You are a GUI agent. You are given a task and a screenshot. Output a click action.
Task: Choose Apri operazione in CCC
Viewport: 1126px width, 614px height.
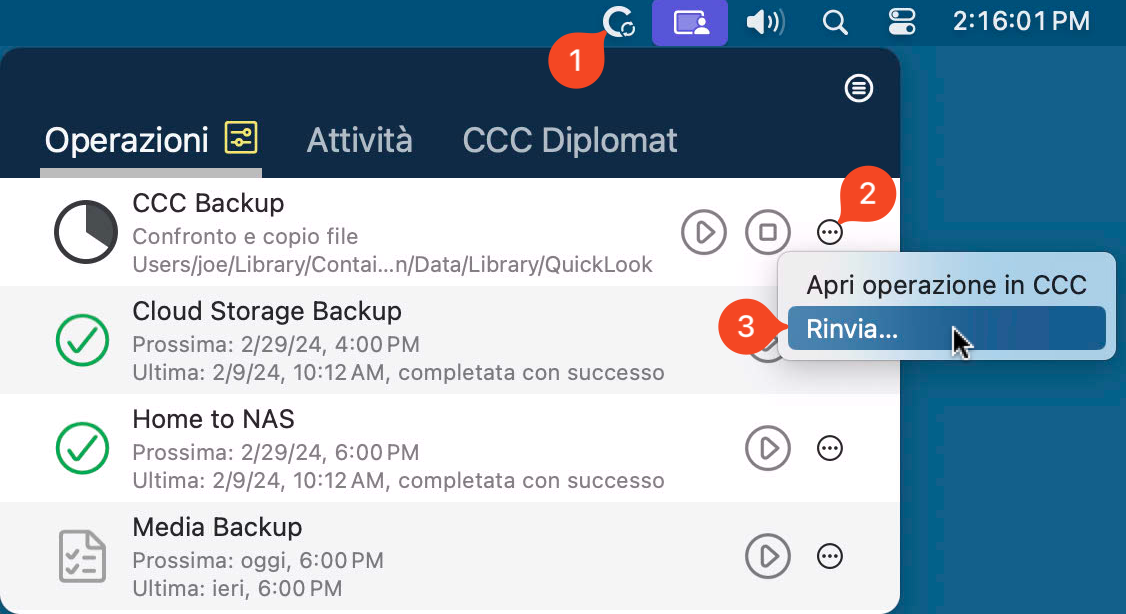[946, 285]
